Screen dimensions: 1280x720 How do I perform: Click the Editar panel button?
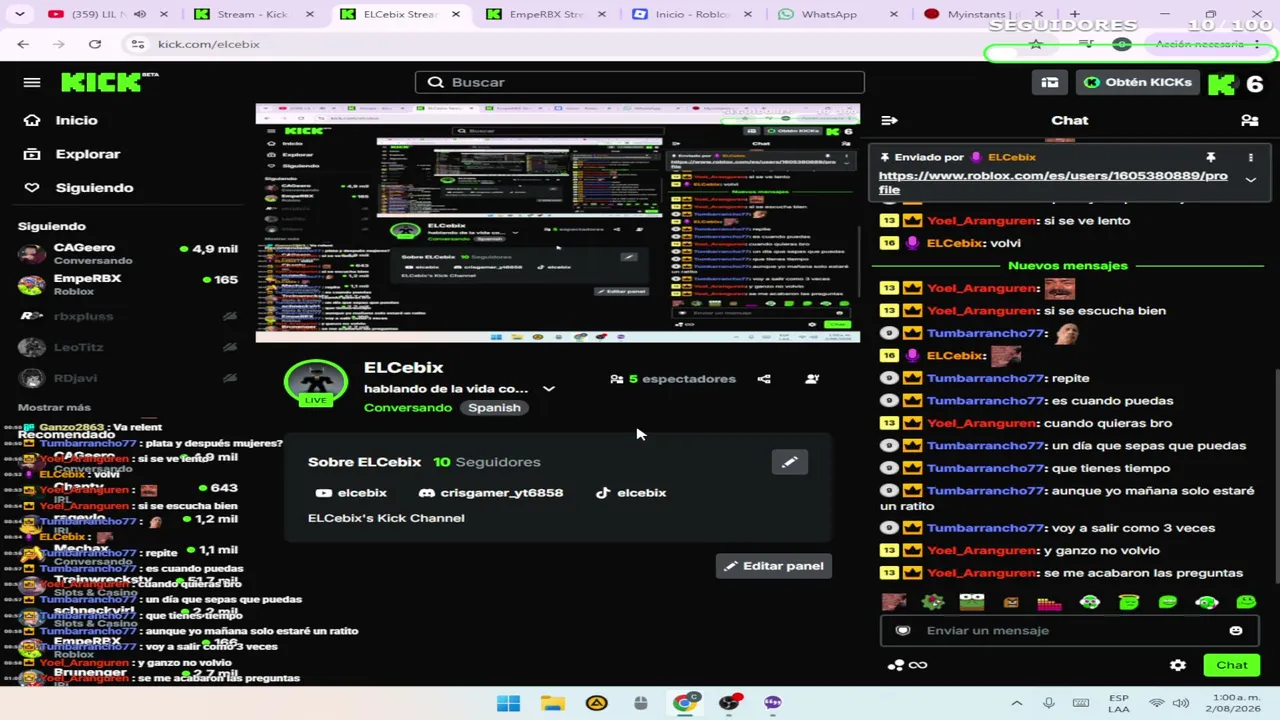[x=773, y=566]
